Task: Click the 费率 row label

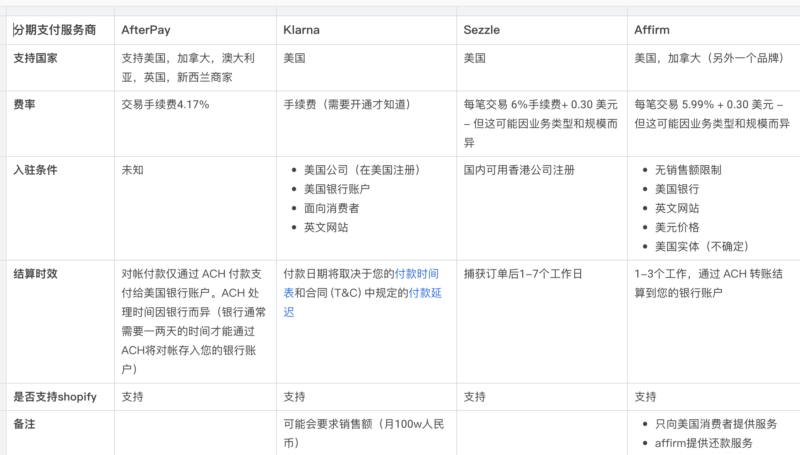Action: [x=24, y=105]
